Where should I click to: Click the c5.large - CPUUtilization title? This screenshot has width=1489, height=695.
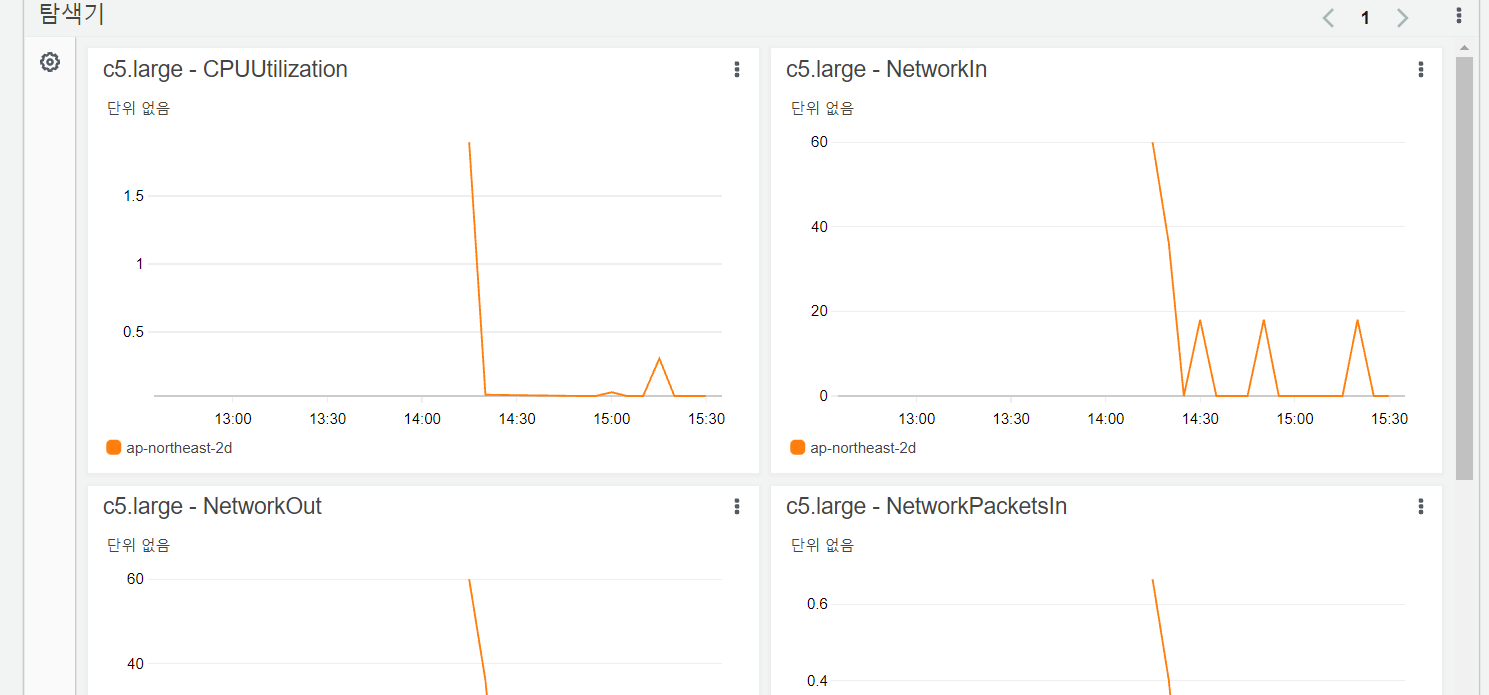225,69
